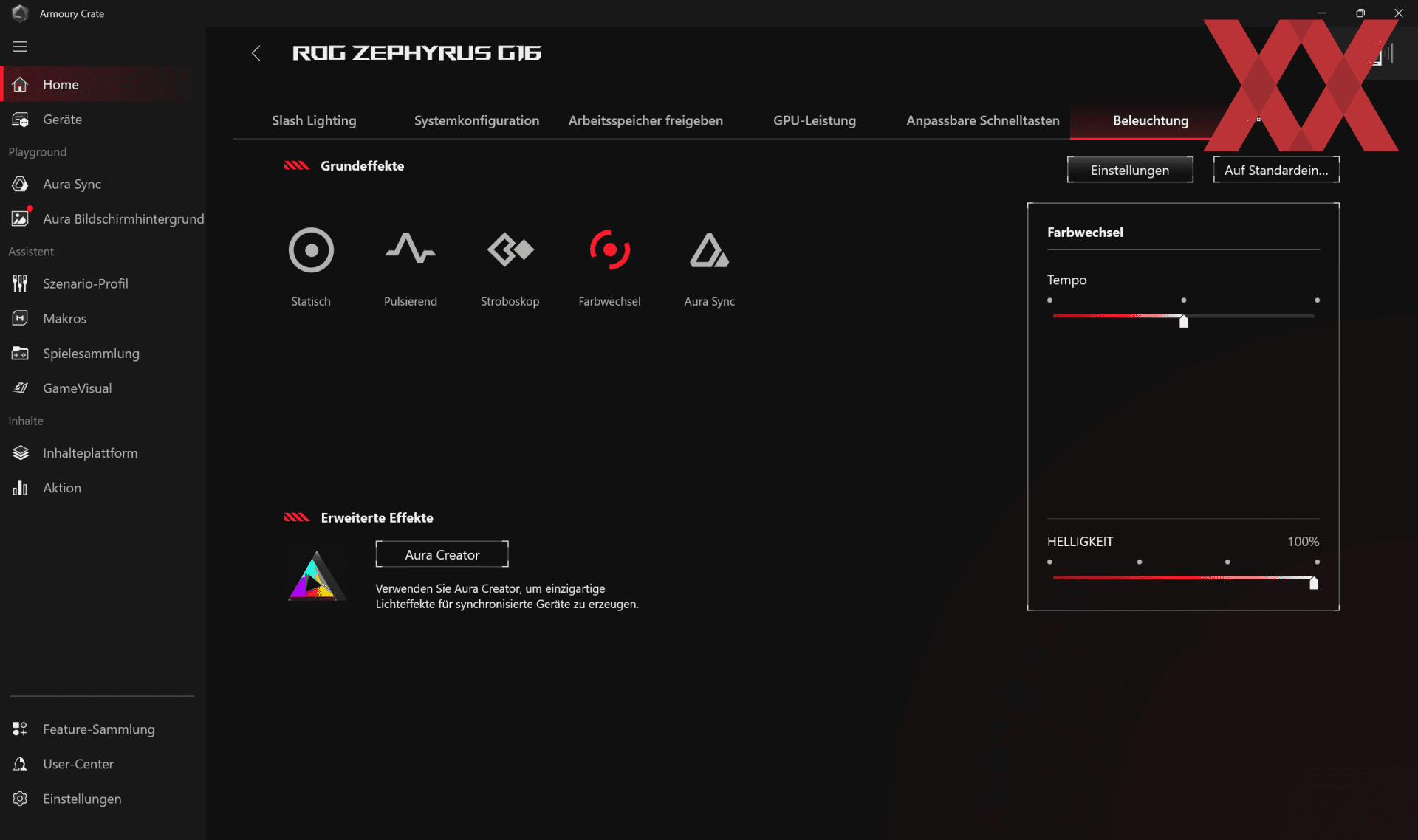Click the Auf Standardein... reset button
The width and height of the screenshot is (1418, 840).
[1276, 170]
